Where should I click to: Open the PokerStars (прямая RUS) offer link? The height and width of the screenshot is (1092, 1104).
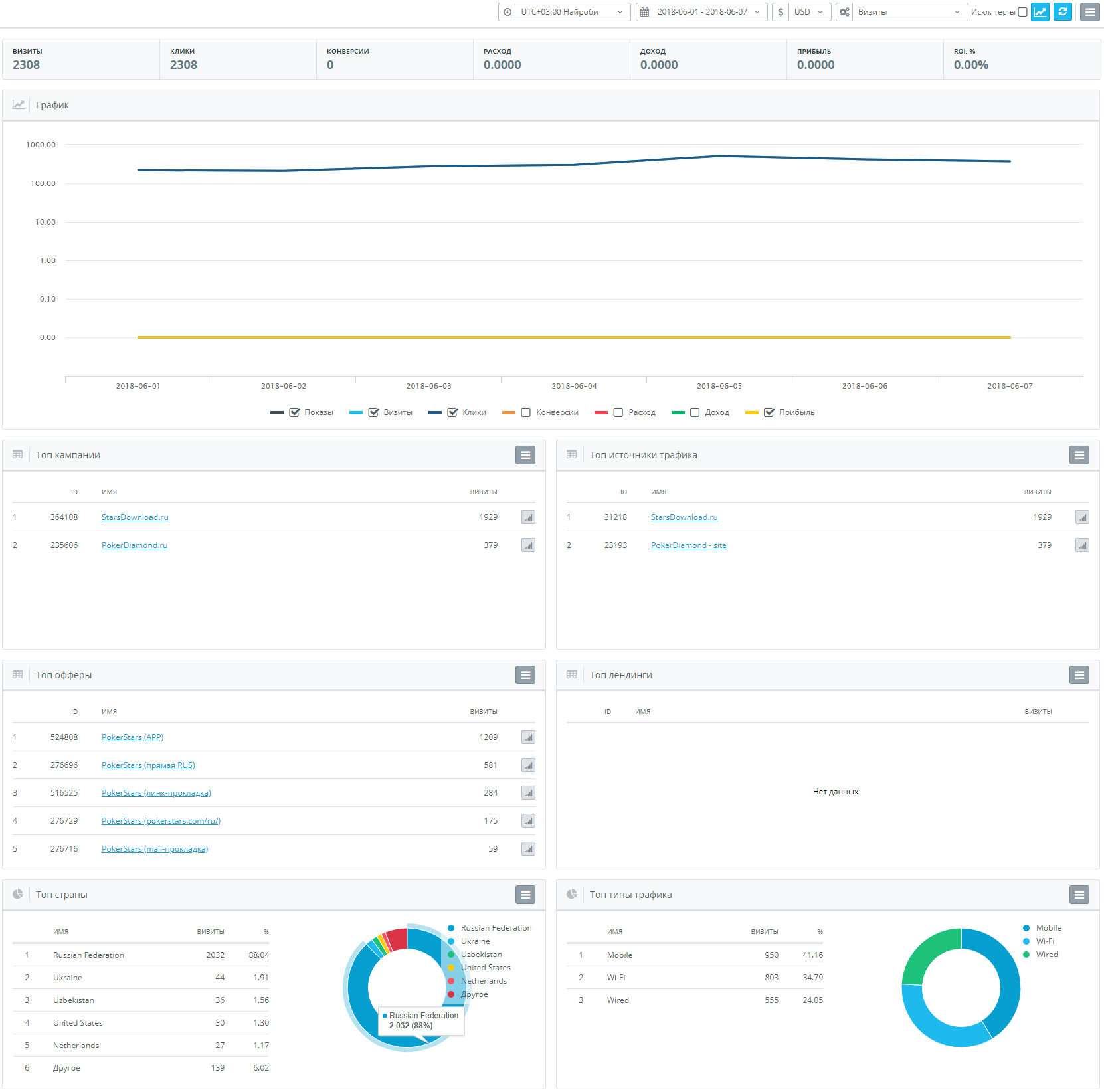click(148, 765)
